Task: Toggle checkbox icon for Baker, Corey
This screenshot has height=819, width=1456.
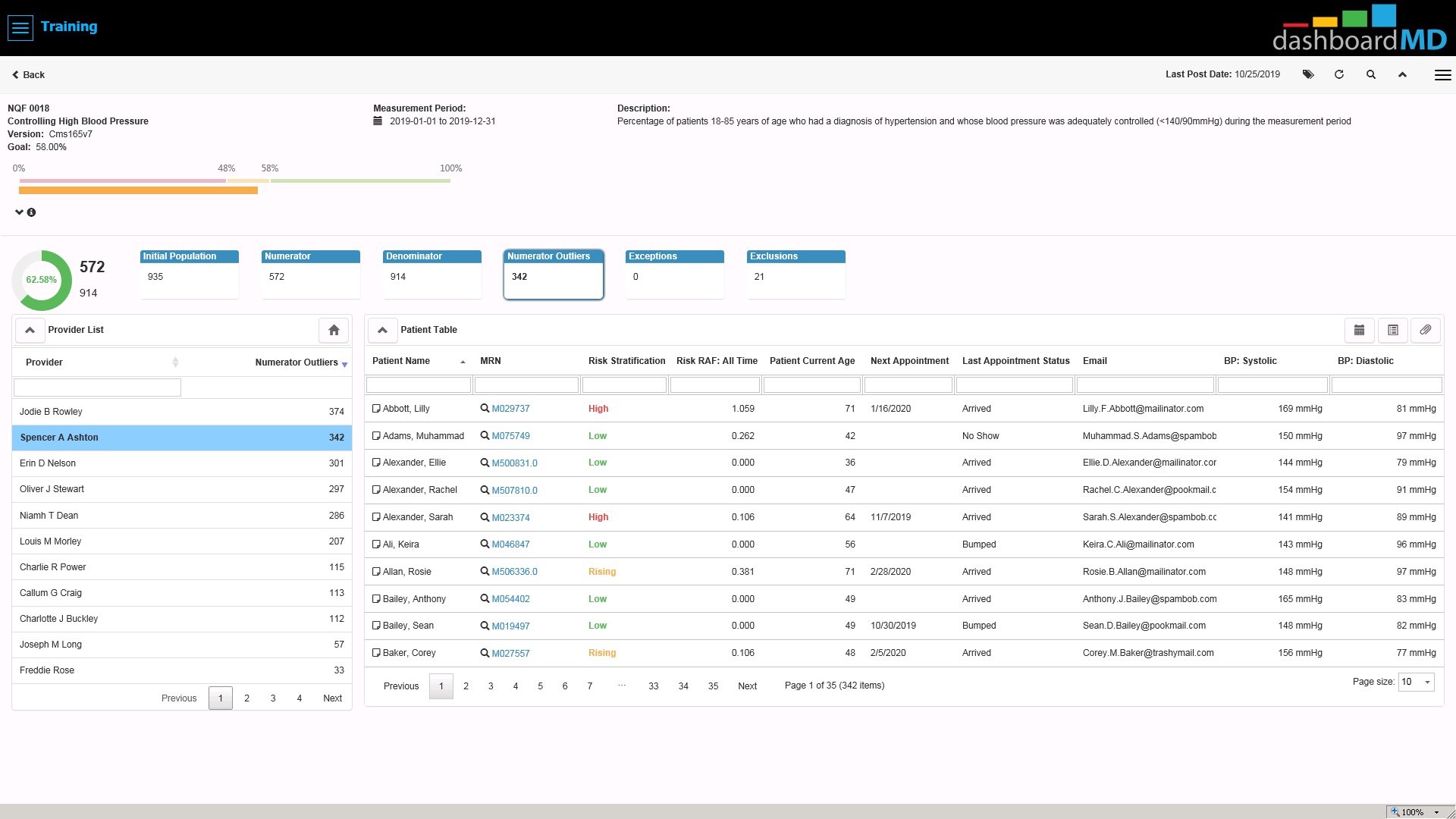Action: (376, 653)
